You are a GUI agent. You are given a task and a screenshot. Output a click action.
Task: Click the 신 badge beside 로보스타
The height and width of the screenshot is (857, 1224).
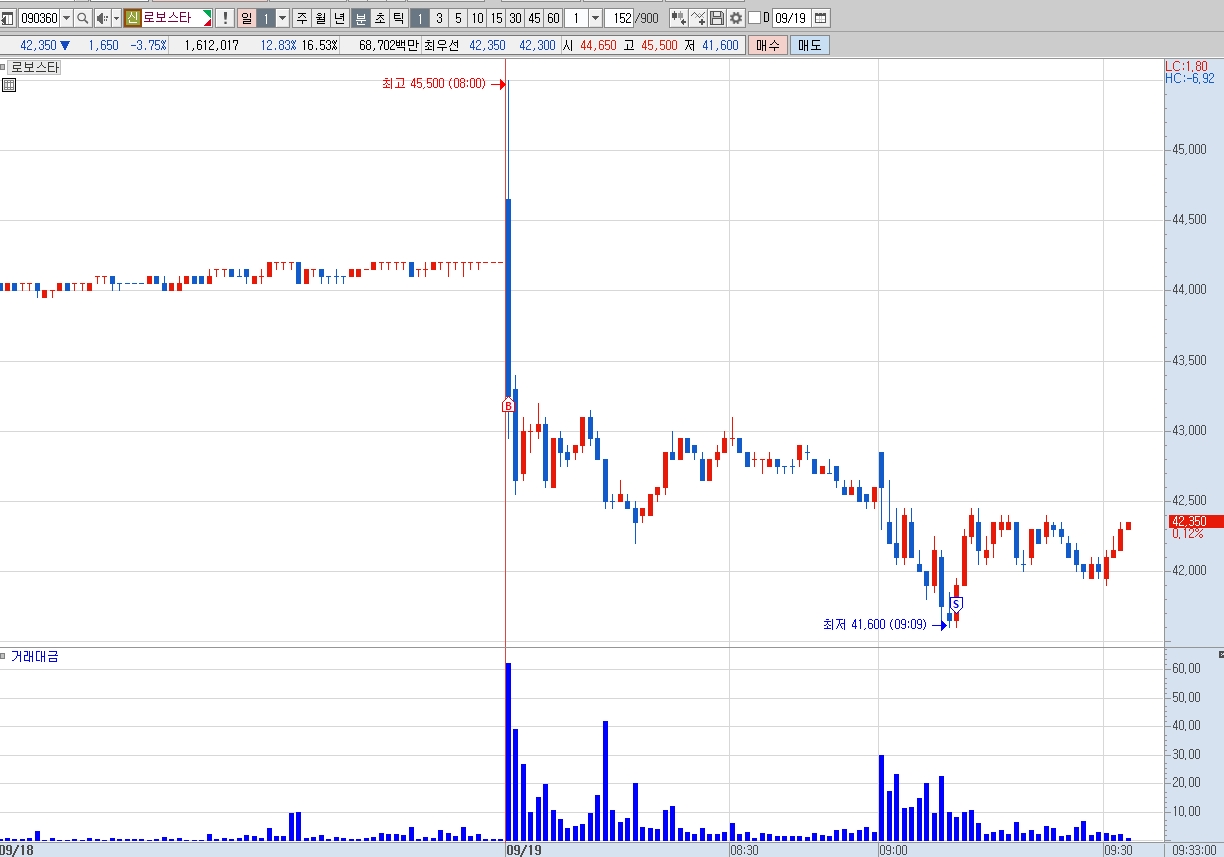[132, 18]
